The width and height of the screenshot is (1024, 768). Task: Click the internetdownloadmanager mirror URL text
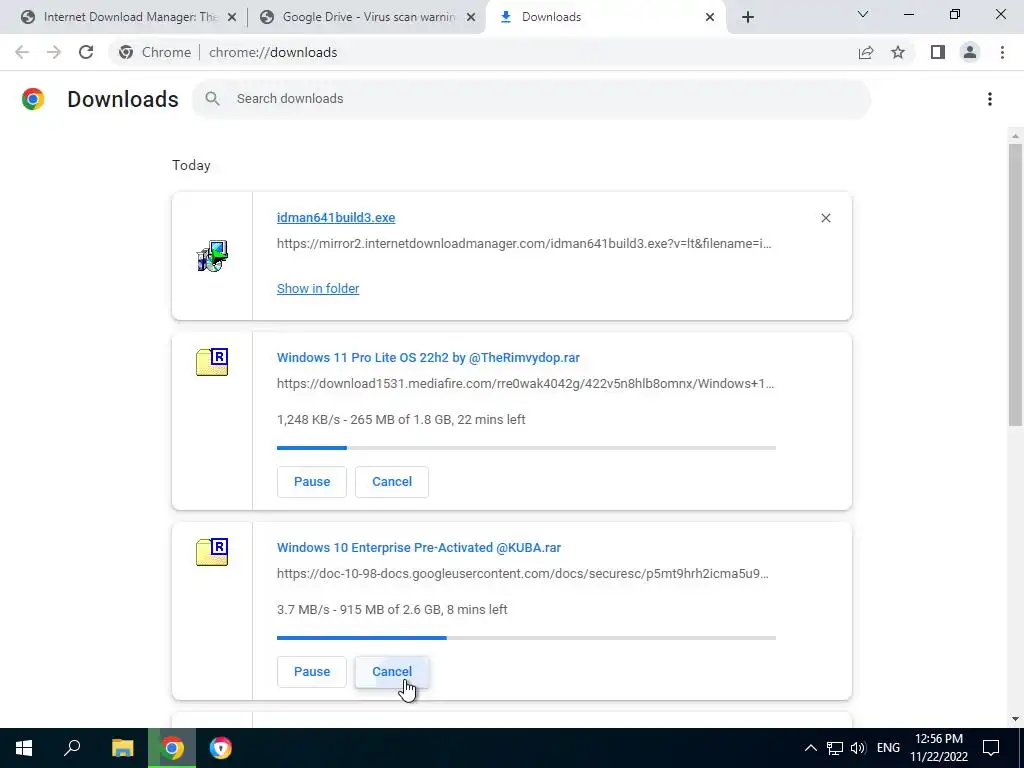click(524, 244)
